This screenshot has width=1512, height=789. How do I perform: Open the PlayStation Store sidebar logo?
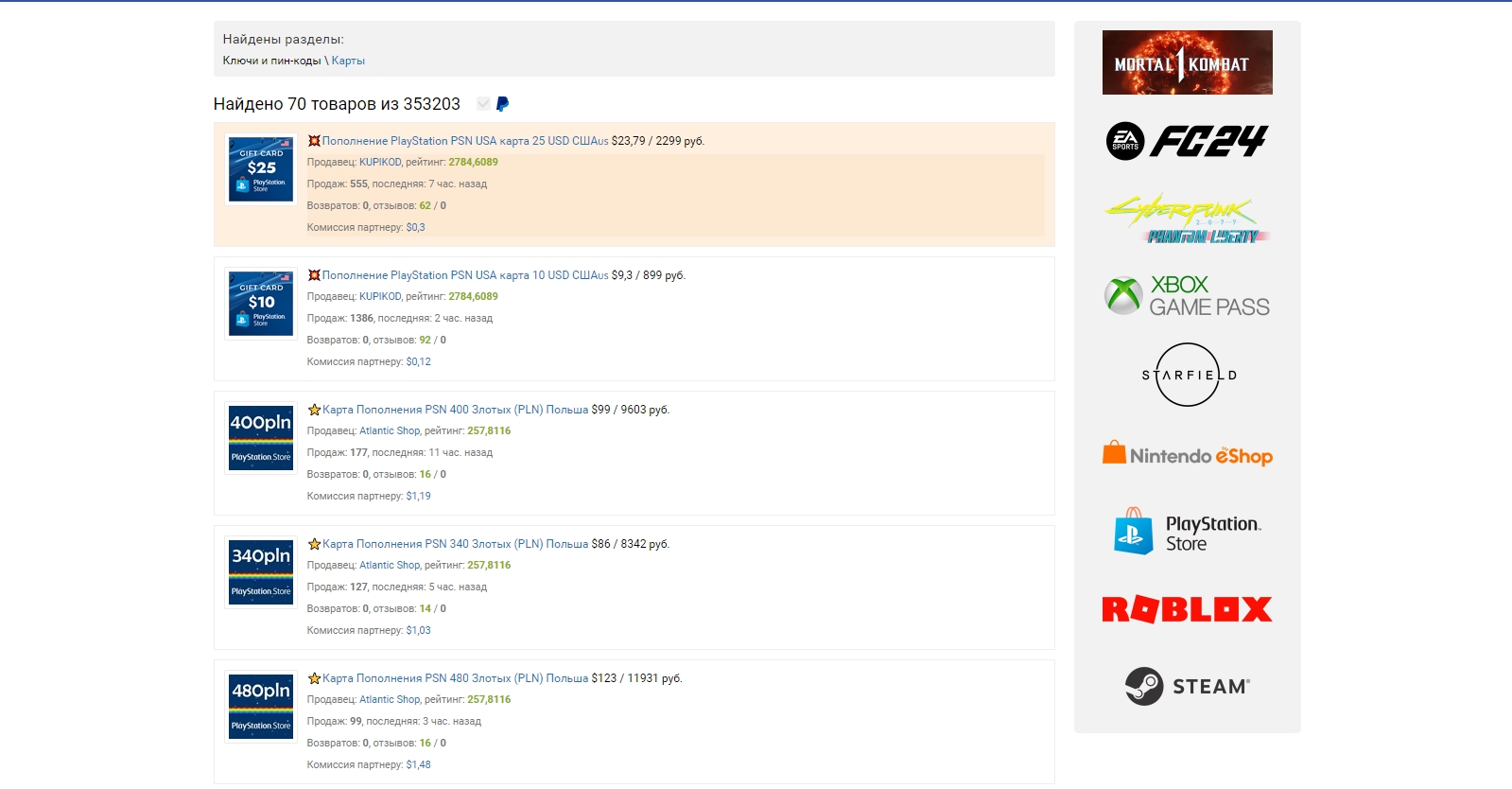click(1187, 532)
